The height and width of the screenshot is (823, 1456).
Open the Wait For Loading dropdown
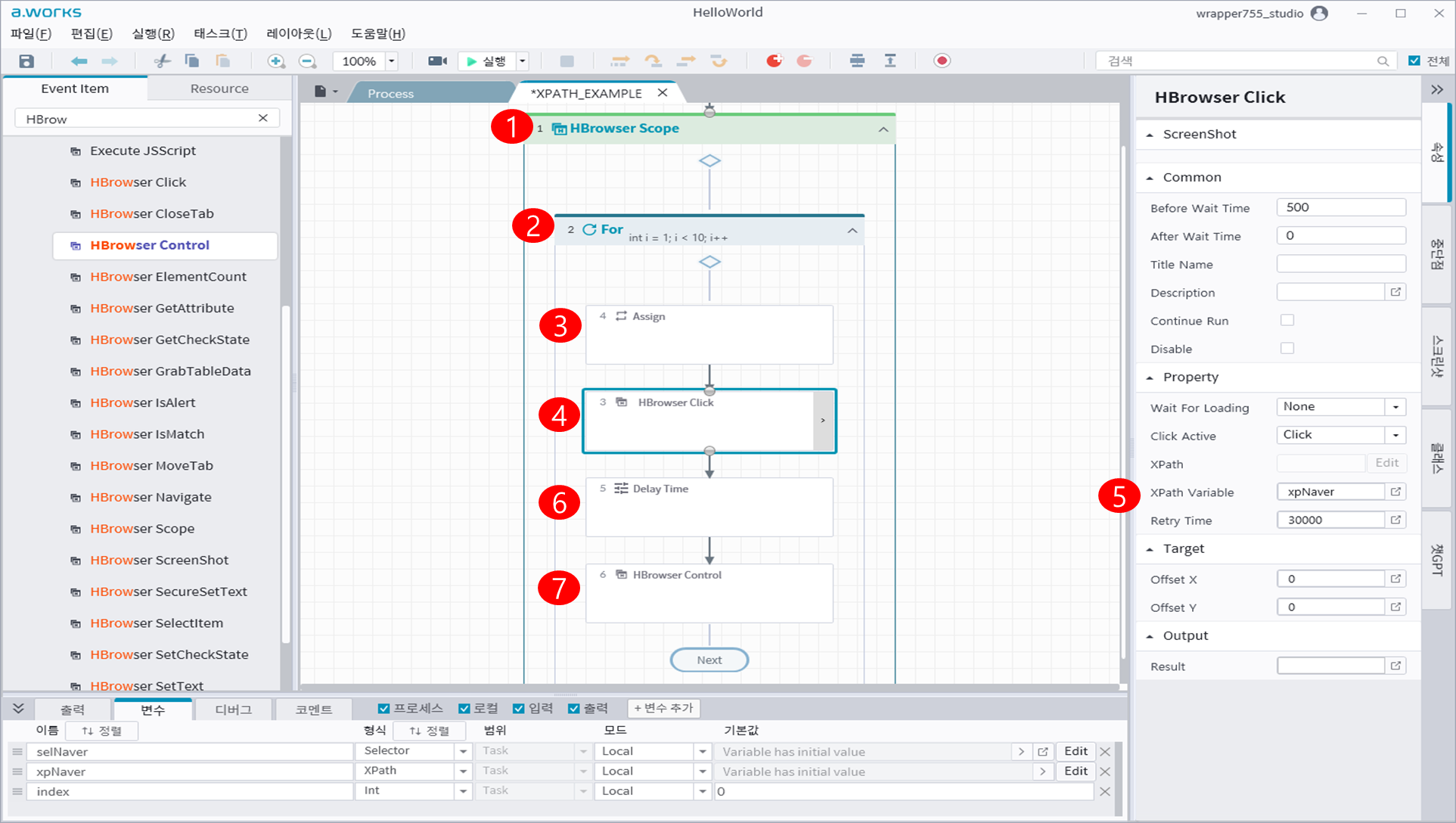(1395, 407)
